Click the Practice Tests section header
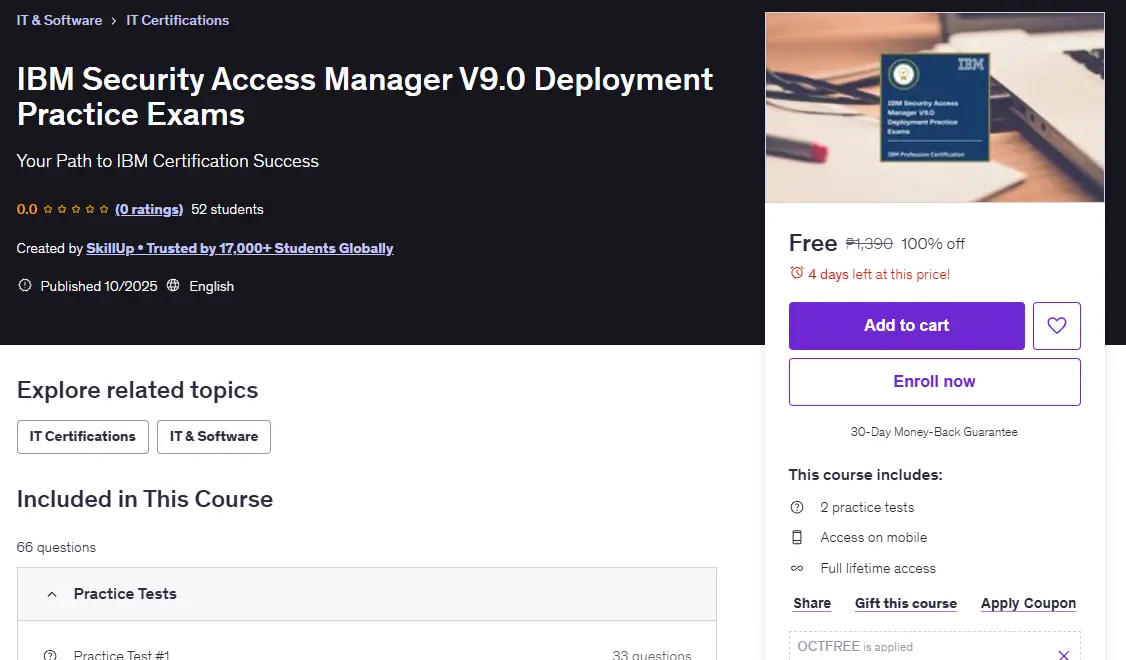This screenshot has width=1126, height=660. [367, 594]
